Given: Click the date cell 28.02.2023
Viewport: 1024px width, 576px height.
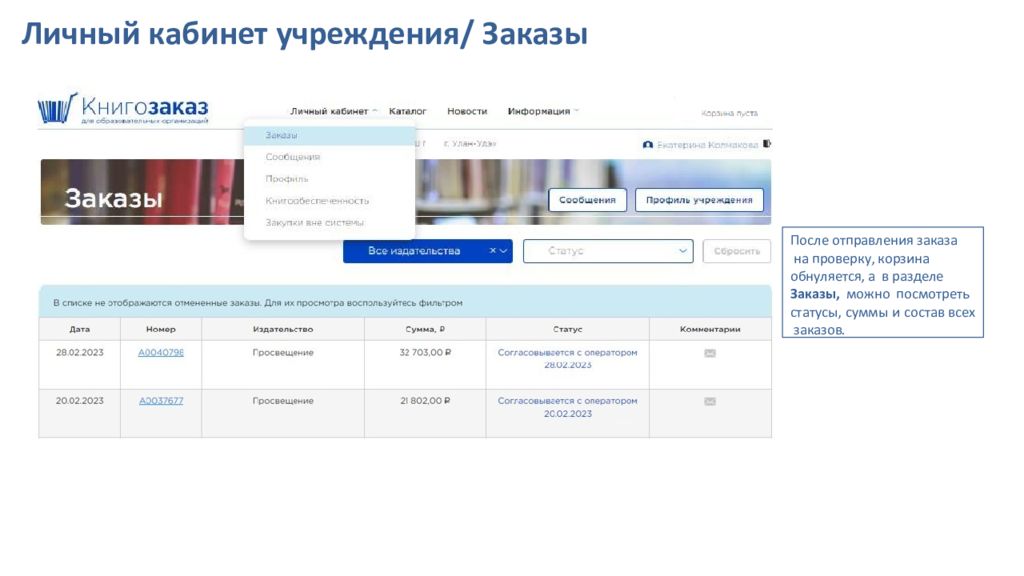Looking at the screenshot, I should [80, 353].
